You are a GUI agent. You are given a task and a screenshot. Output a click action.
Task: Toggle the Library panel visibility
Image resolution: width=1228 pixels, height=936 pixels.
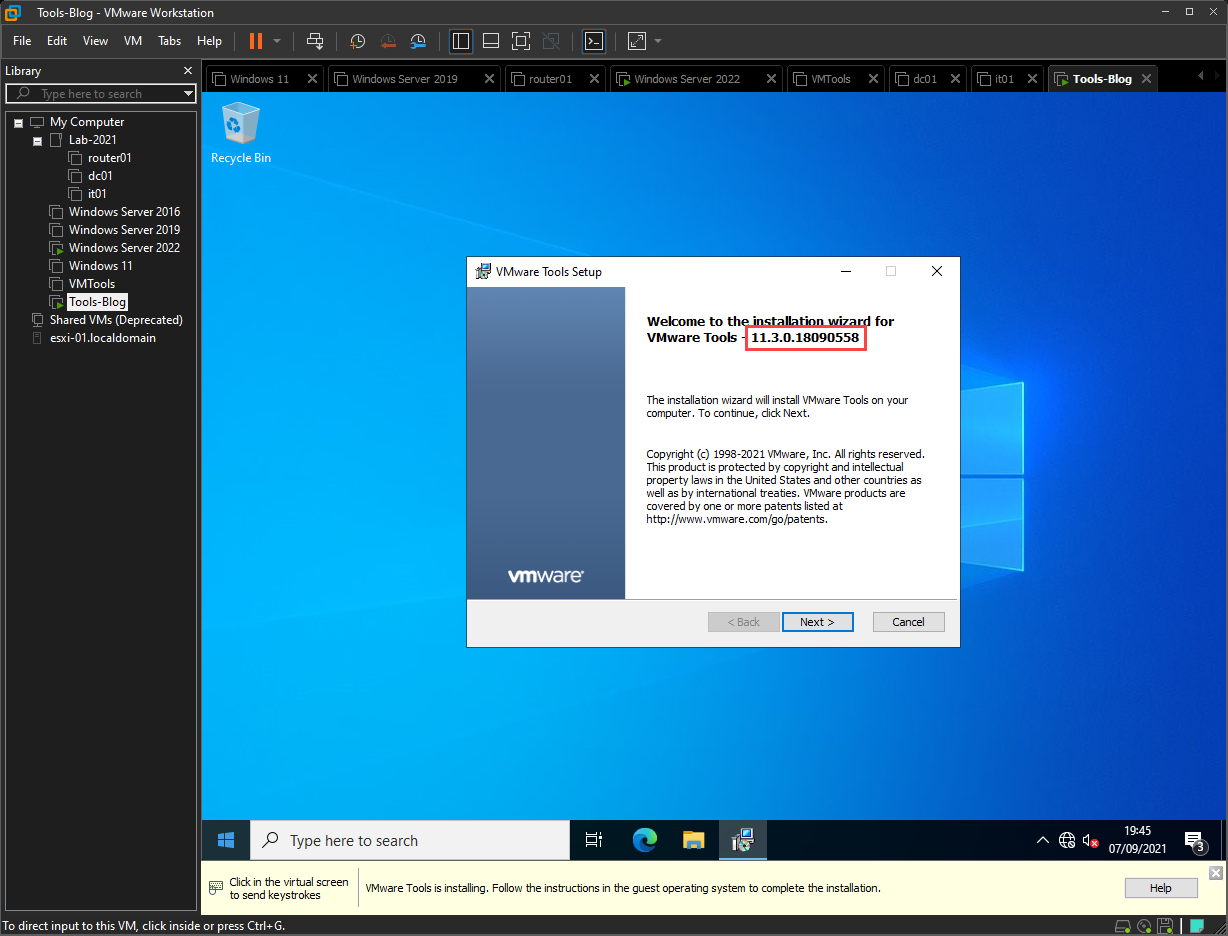point(461,41)
